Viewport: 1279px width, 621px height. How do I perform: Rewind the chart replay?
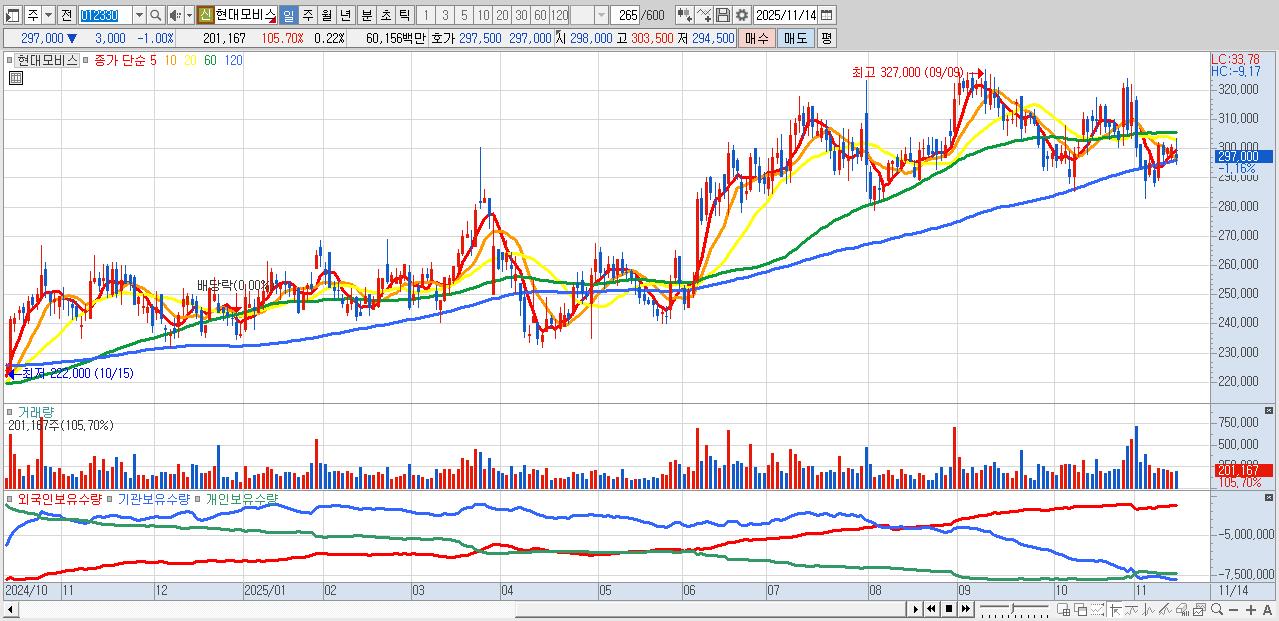tap(931, 609)
